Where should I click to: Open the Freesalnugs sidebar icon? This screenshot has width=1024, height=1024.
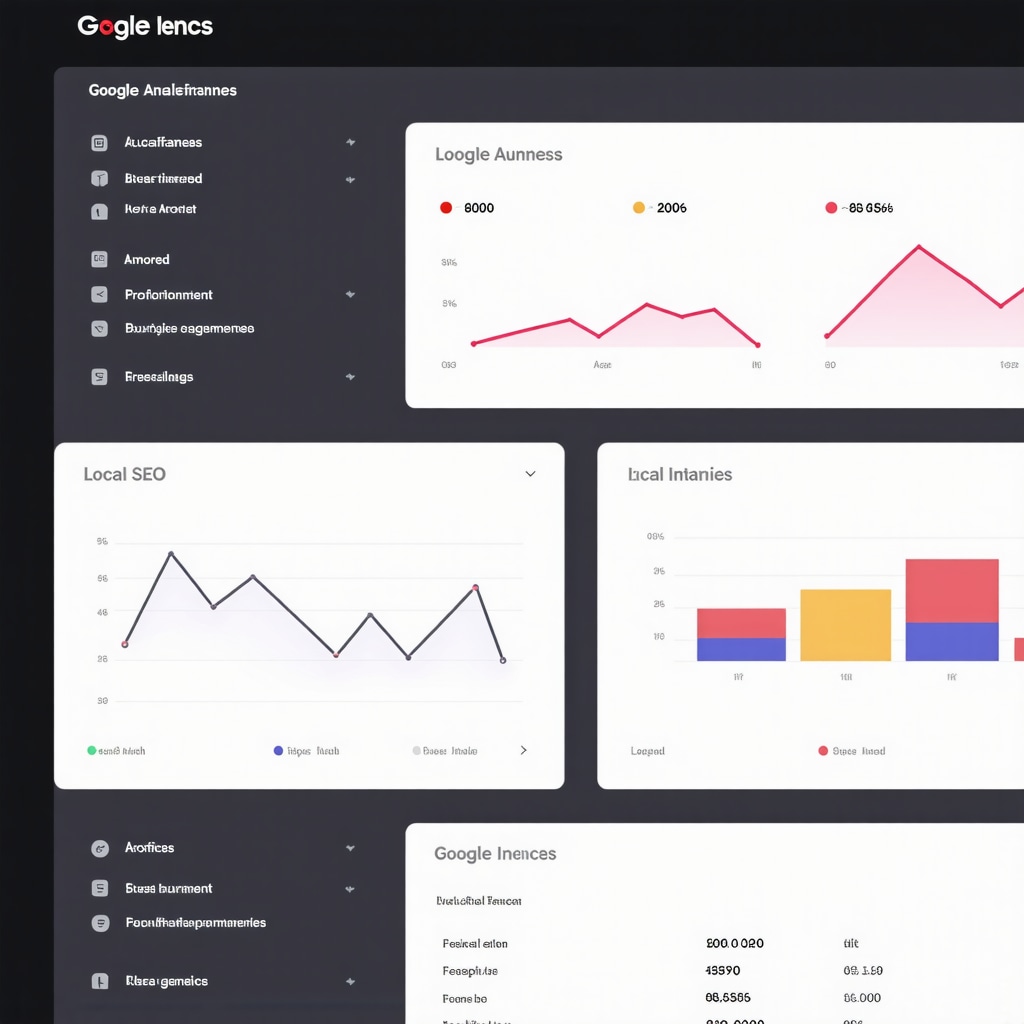click(99, 377)
